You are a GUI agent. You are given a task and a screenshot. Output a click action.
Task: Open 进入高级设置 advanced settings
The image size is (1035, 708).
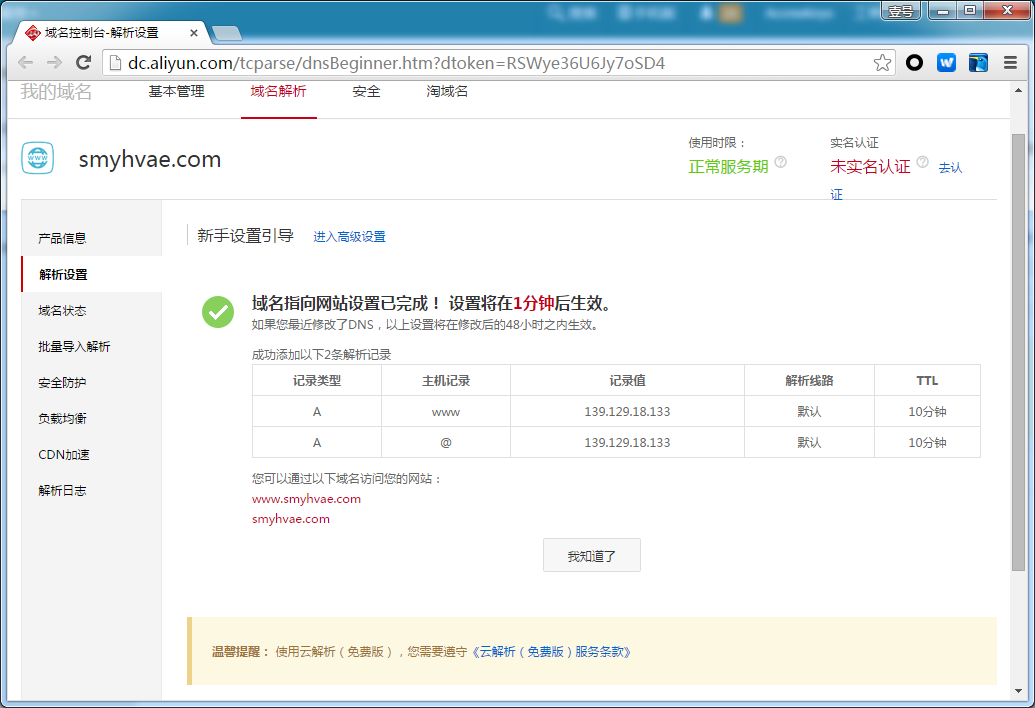click(x=348, y=236)
